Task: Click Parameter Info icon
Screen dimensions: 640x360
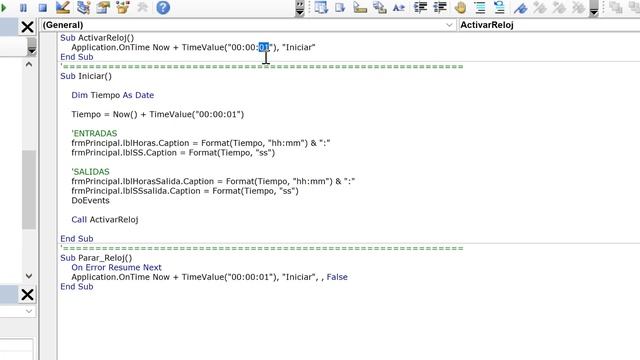Action: point(380,7)
